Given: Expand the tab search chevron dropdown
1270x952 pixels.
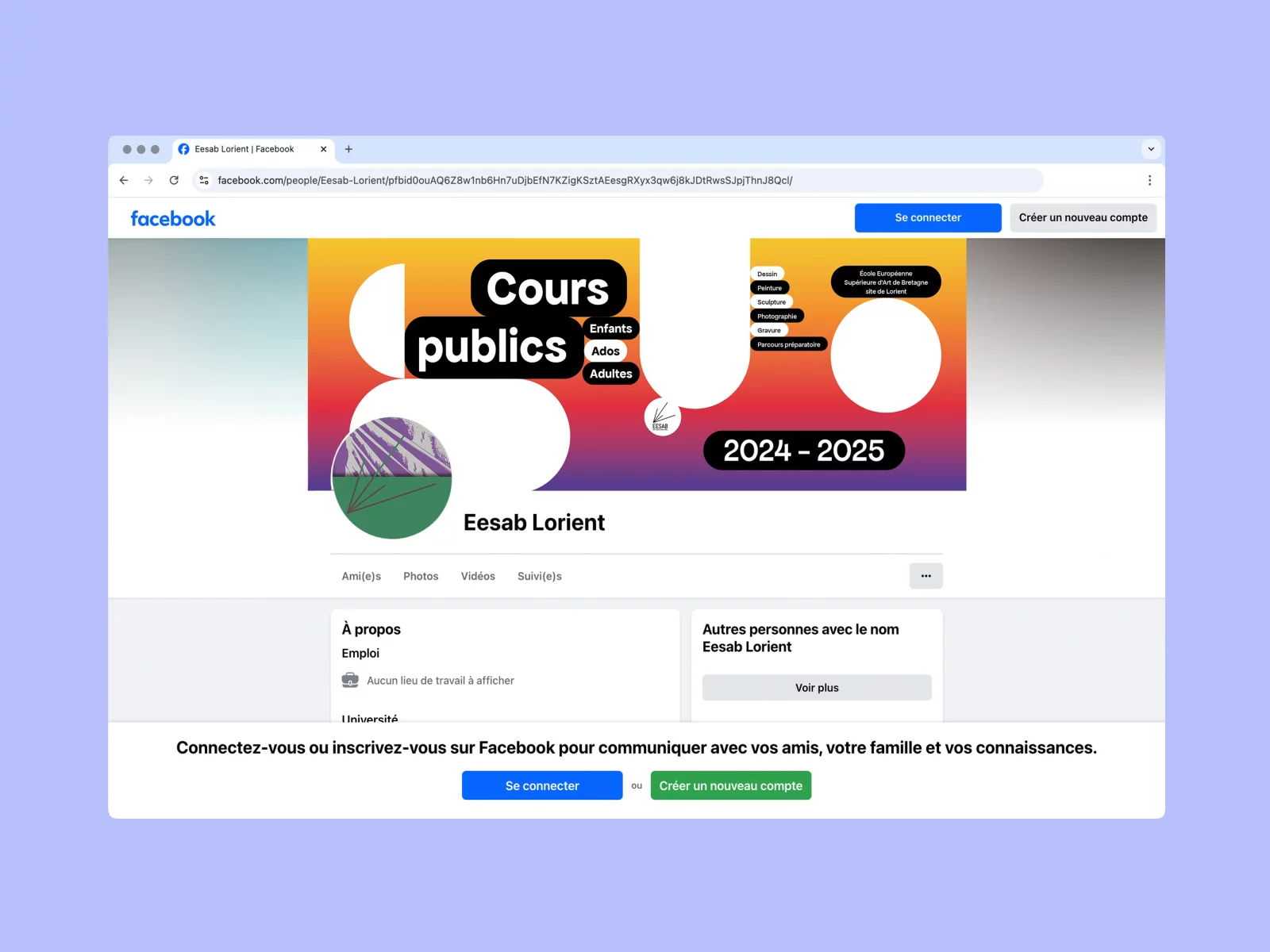Looking at the screenshot, I should [x=1151, y=149].
